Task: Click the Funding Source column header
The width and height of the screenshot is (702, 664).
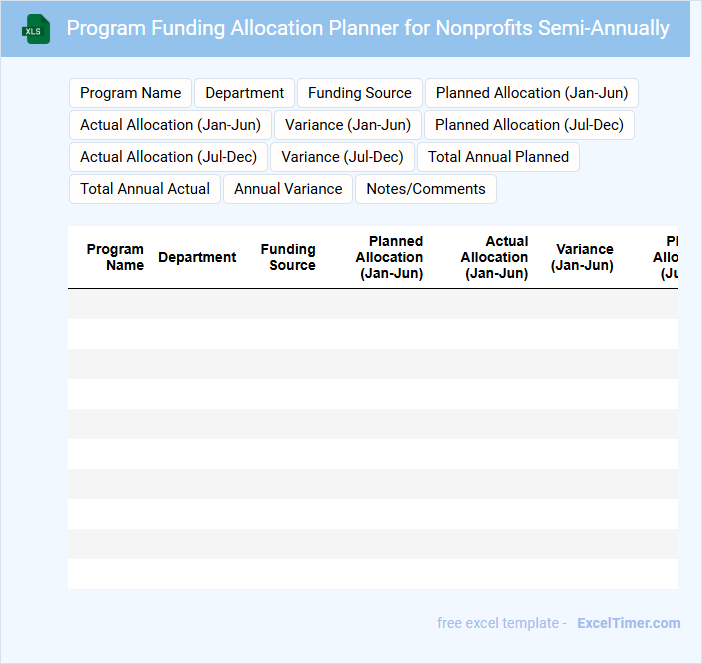Action: (x=288, y=257)
